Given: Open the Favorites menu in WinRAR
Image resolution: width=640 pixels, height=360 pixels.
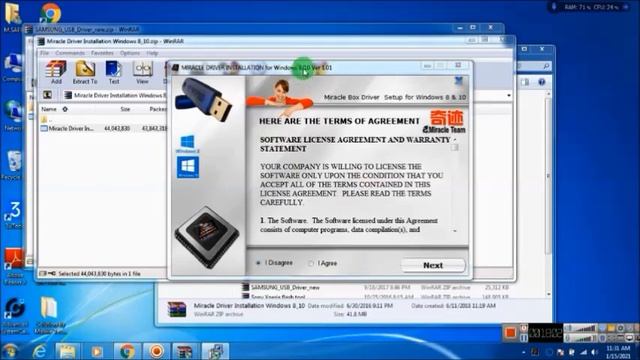Looking at the screenshot, I should 102,53.
